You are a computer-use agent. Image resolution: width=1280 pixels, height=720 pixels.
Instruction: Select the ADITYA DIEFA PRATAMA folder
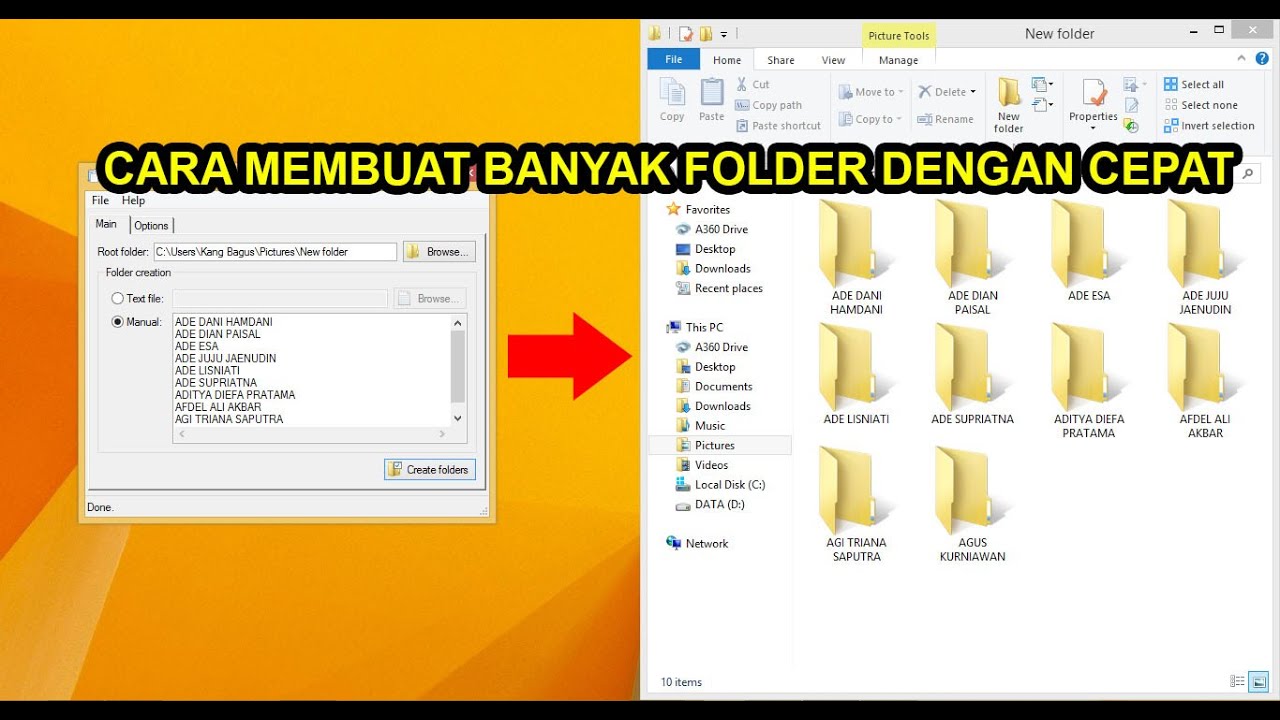click(1089, 381)
